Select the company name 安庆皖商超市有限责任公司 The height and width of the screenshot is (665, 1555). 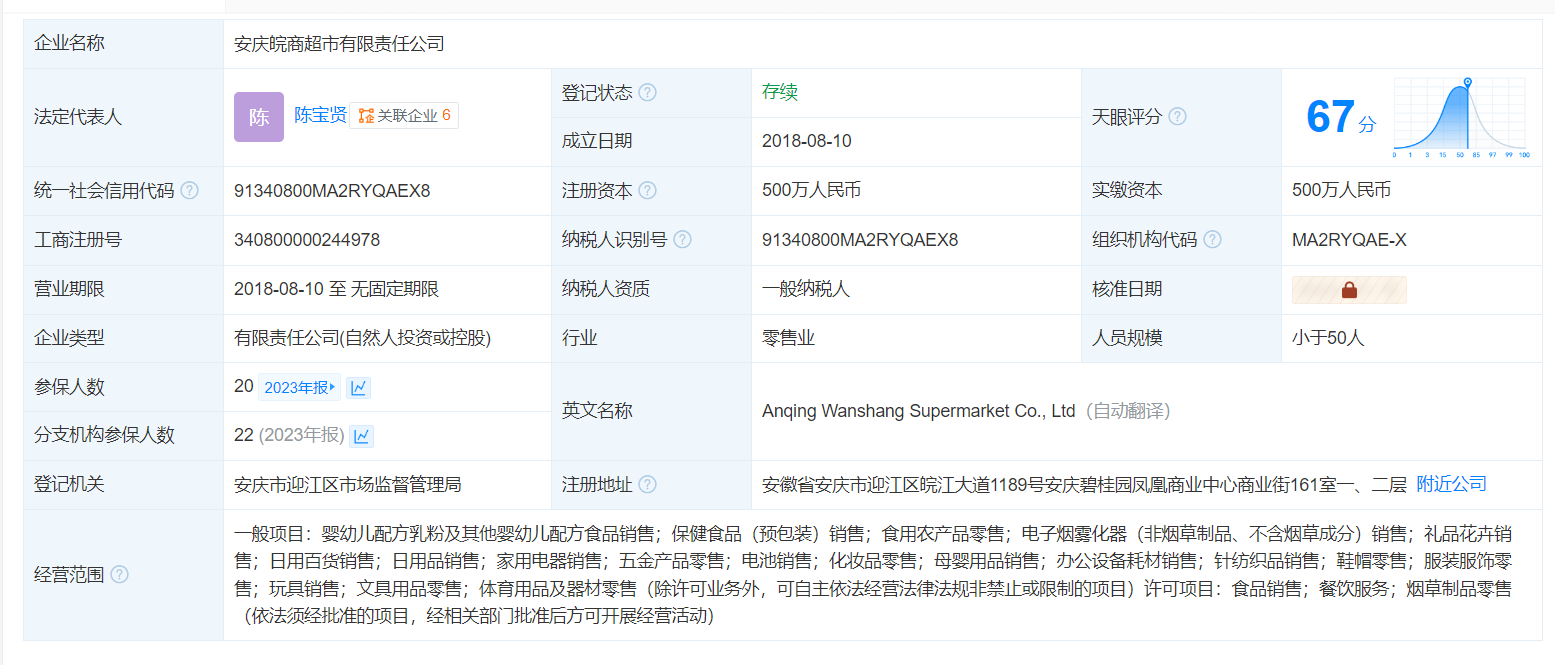click(339, 44)
